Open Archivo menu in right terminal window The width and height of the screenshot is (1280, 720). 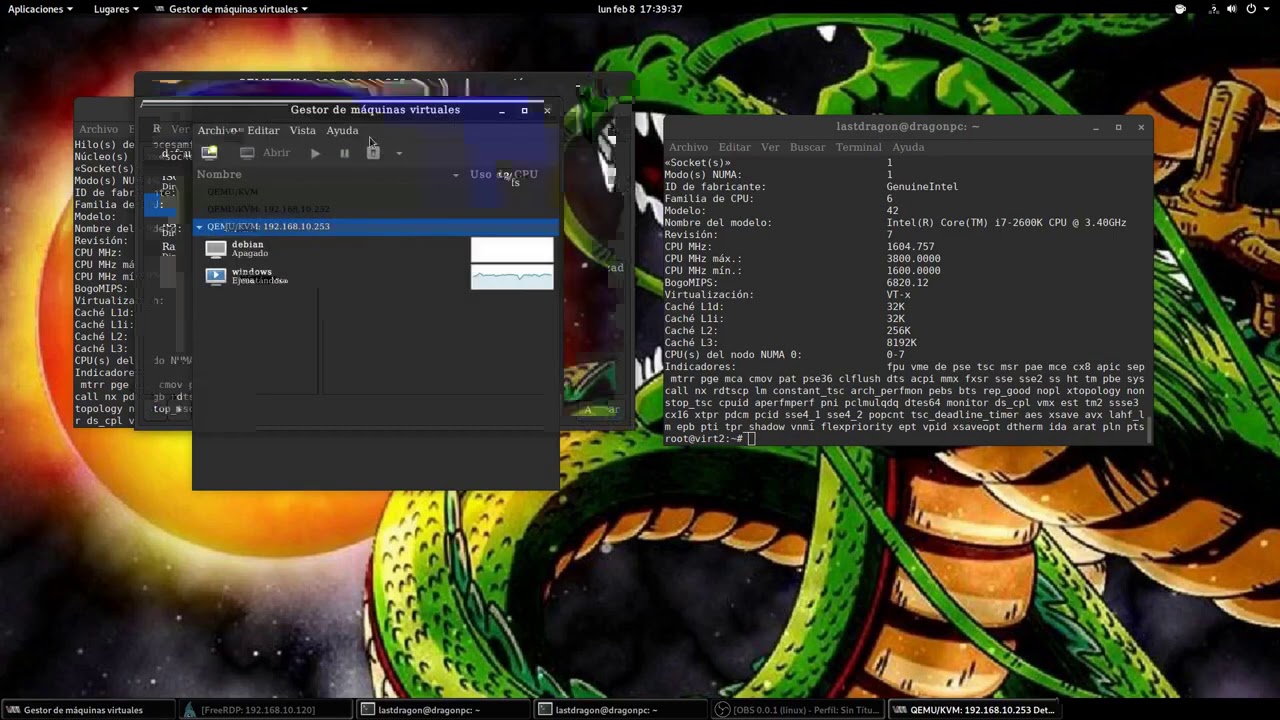click(x=688, y=147)
